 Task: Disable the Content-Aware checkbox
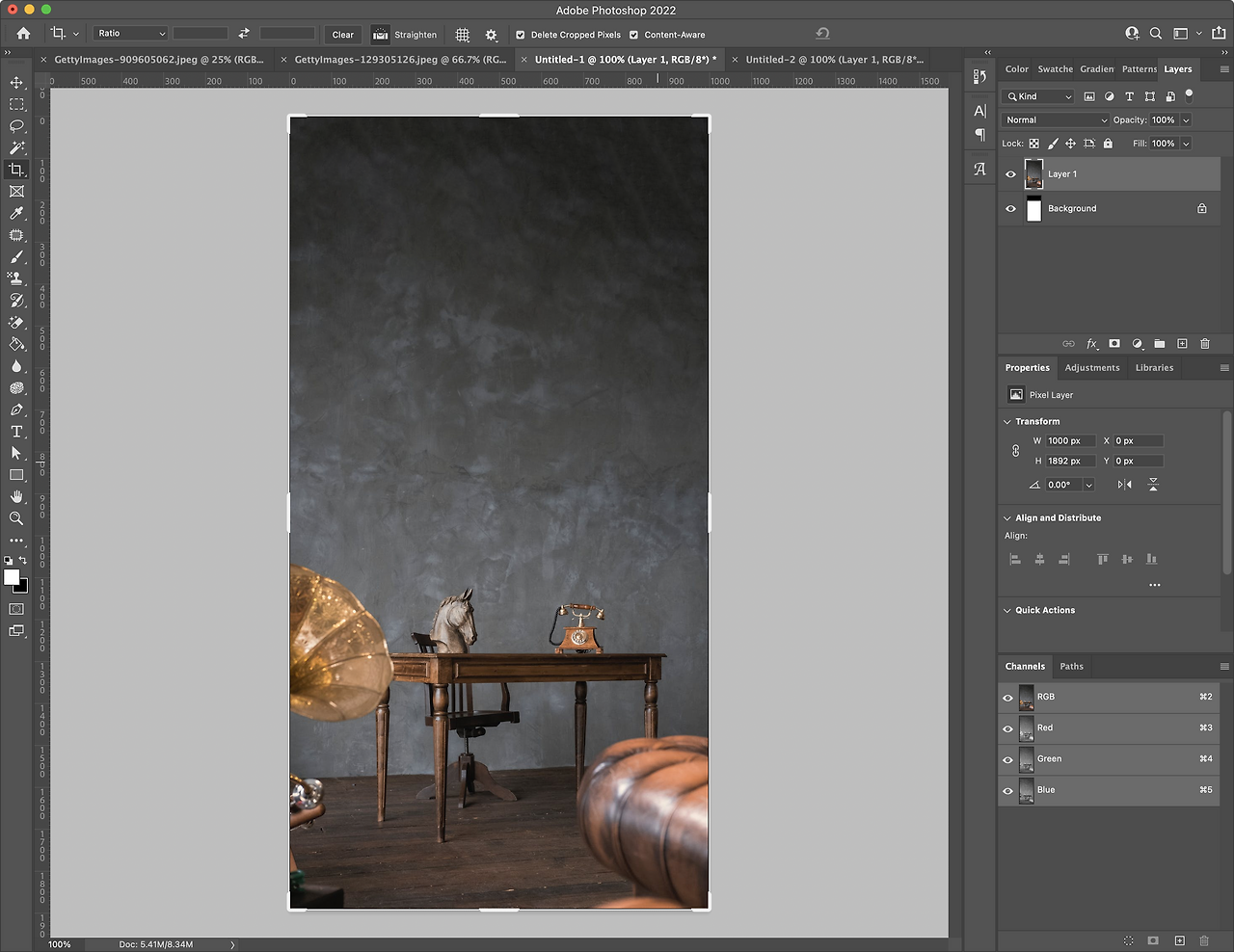pos(634,35)
